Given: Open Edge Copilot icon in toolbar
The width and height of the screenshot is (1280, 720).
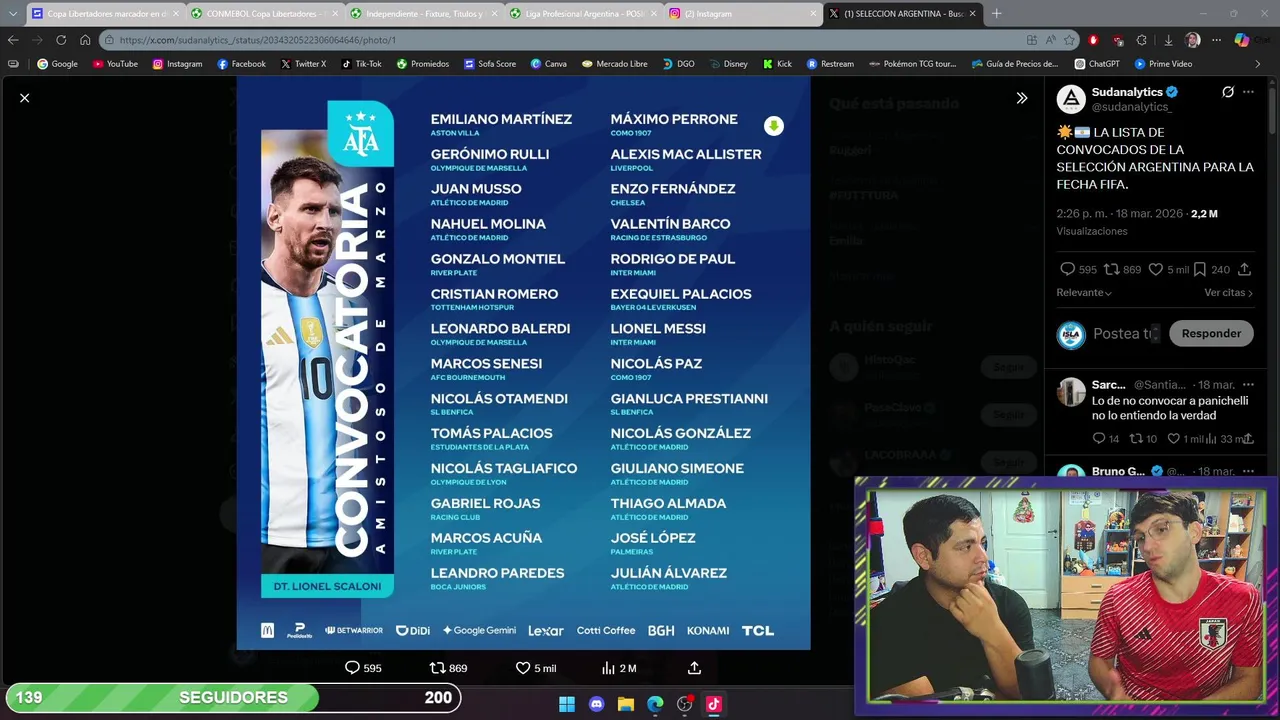Looking at the screenshot, I should point(1241,40).
